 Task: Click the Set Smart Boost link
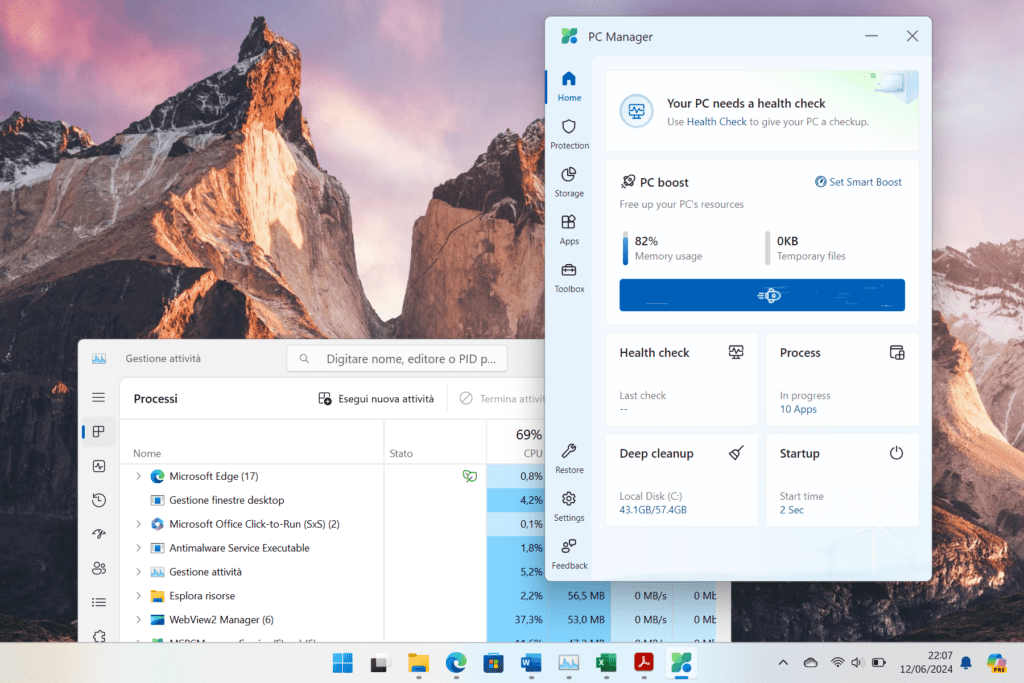click(858, 182)
